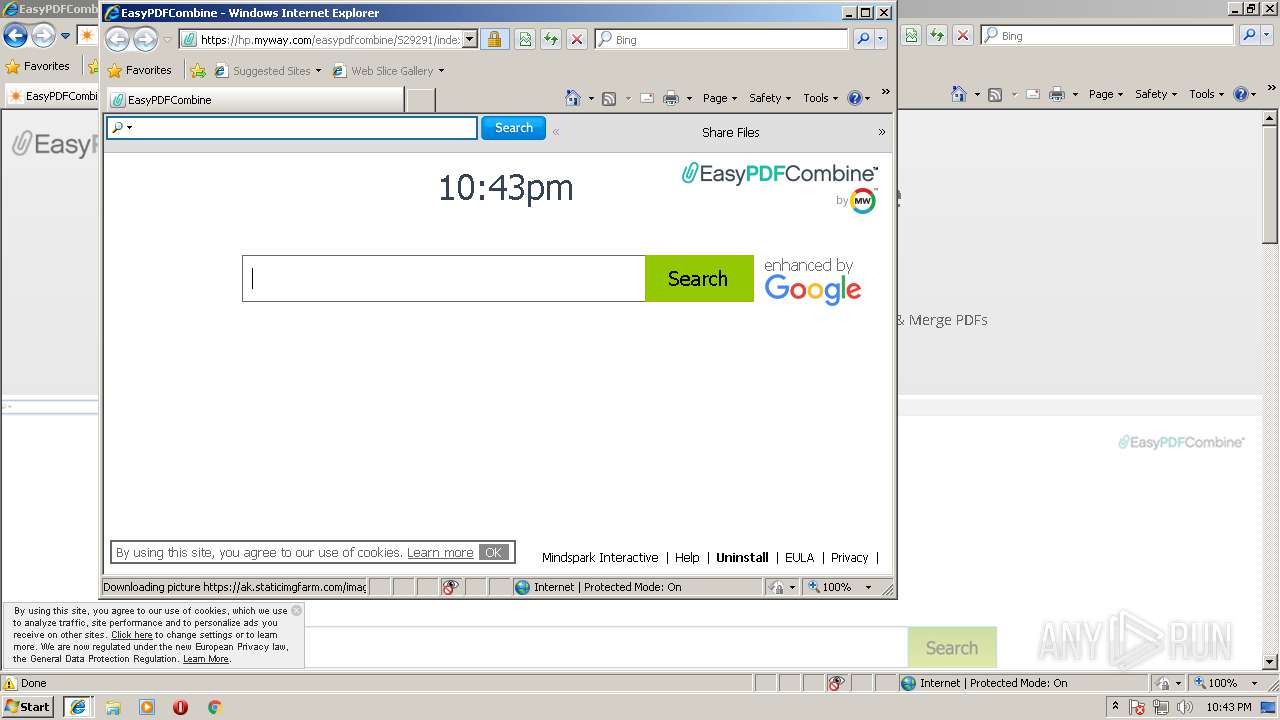
Task: Open the Uninstall link in footer
Action: (x=742, y=558)
